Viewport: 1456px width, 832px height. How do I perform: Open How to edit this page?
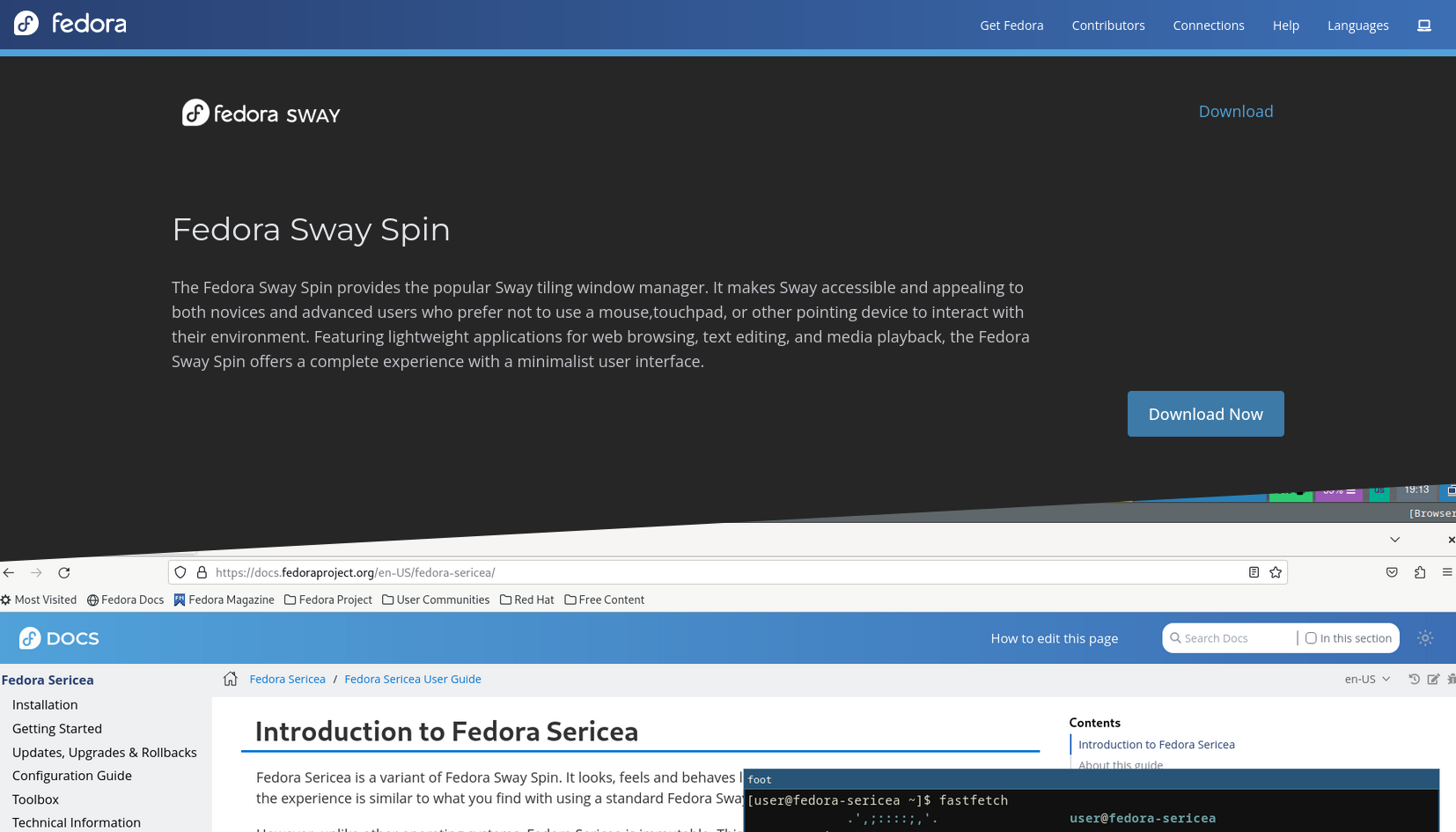[x=1055, y=638]
